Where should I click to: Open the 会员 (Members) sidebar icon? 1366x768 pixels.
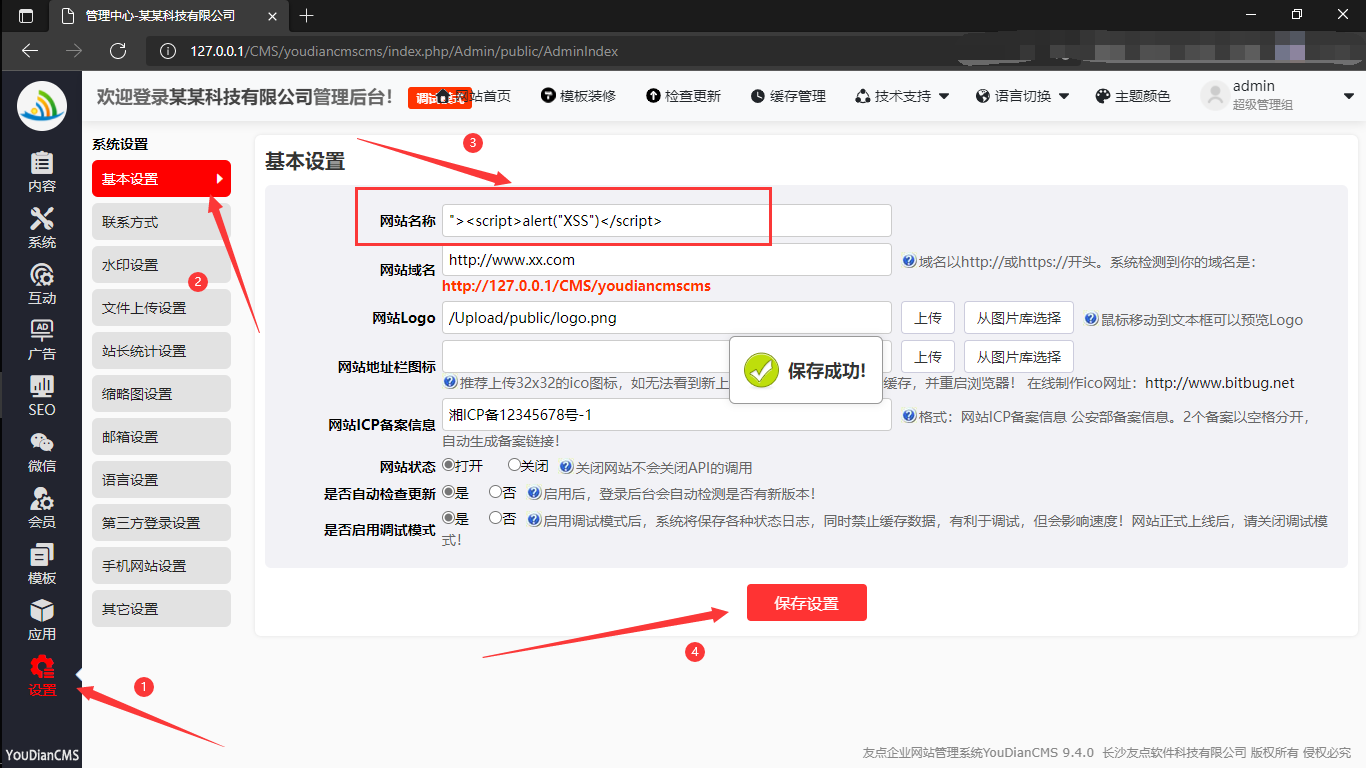click(42, 508)
